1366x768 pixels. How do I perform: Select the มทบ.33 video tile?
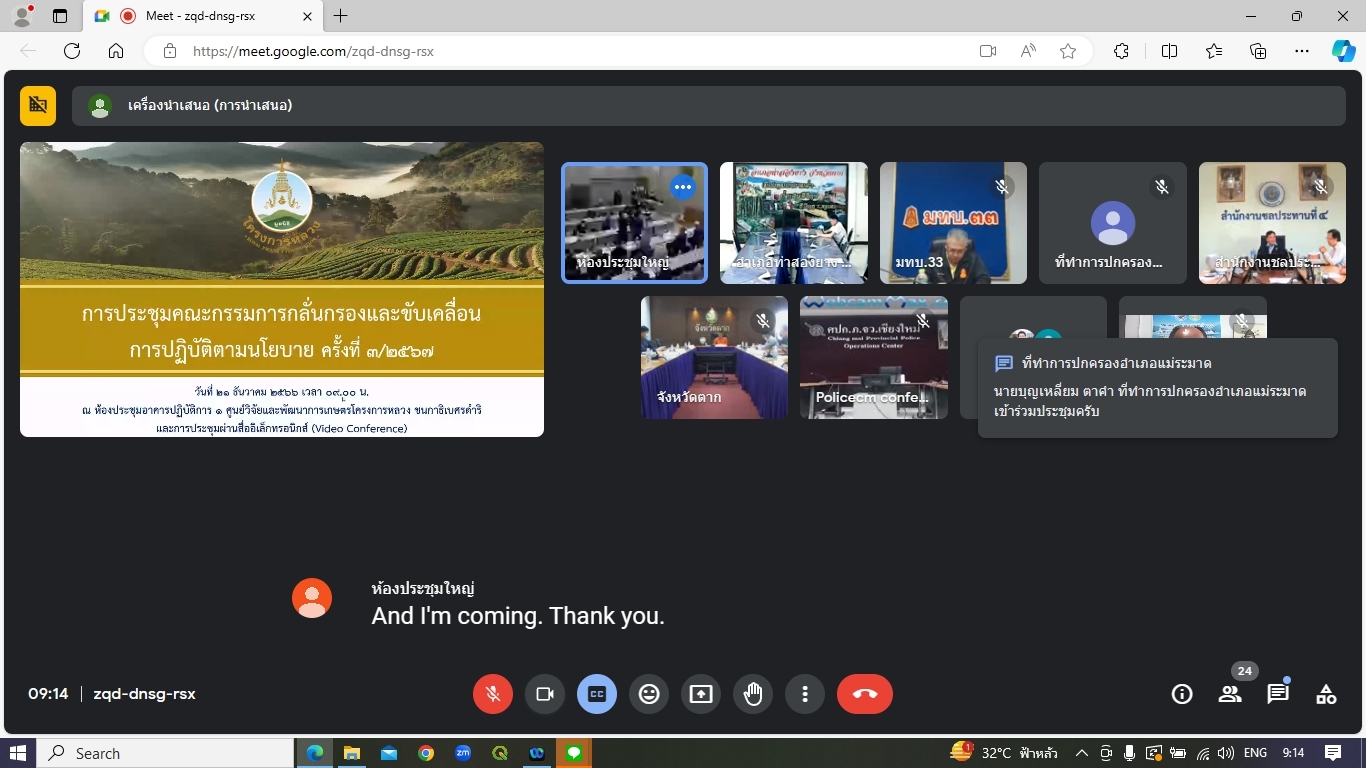point(953,223)
